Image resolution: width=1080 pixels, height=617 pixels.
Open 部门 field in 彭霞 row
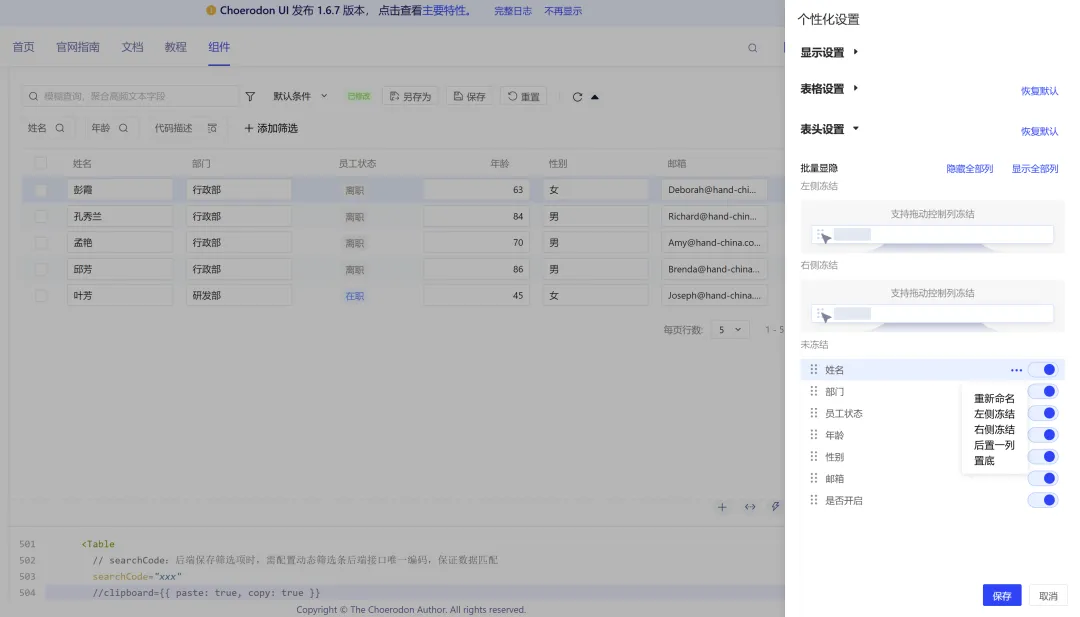[238, 190]
